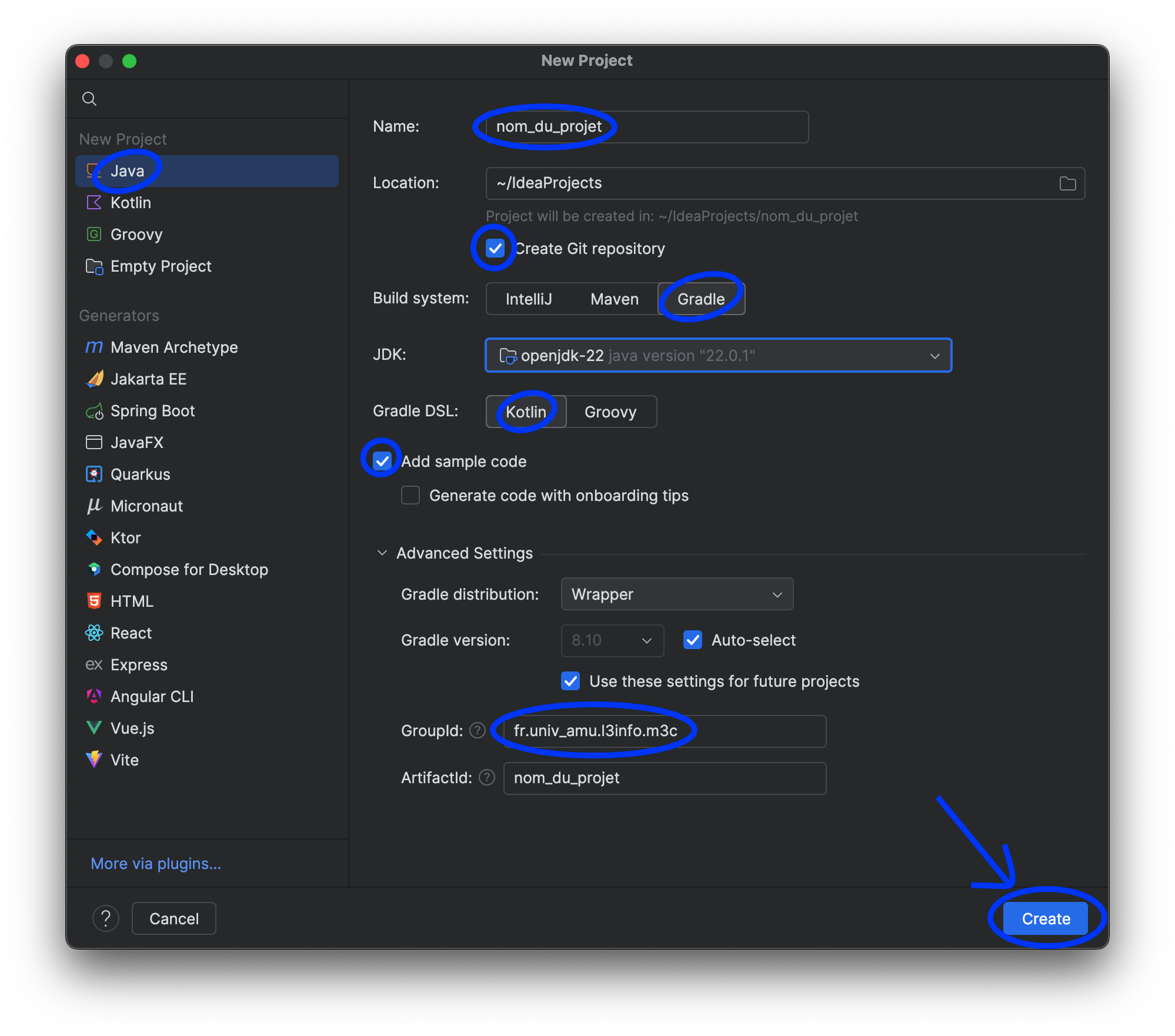
Task: Select IntelliJ build system
Action: (x=529, y=299)
